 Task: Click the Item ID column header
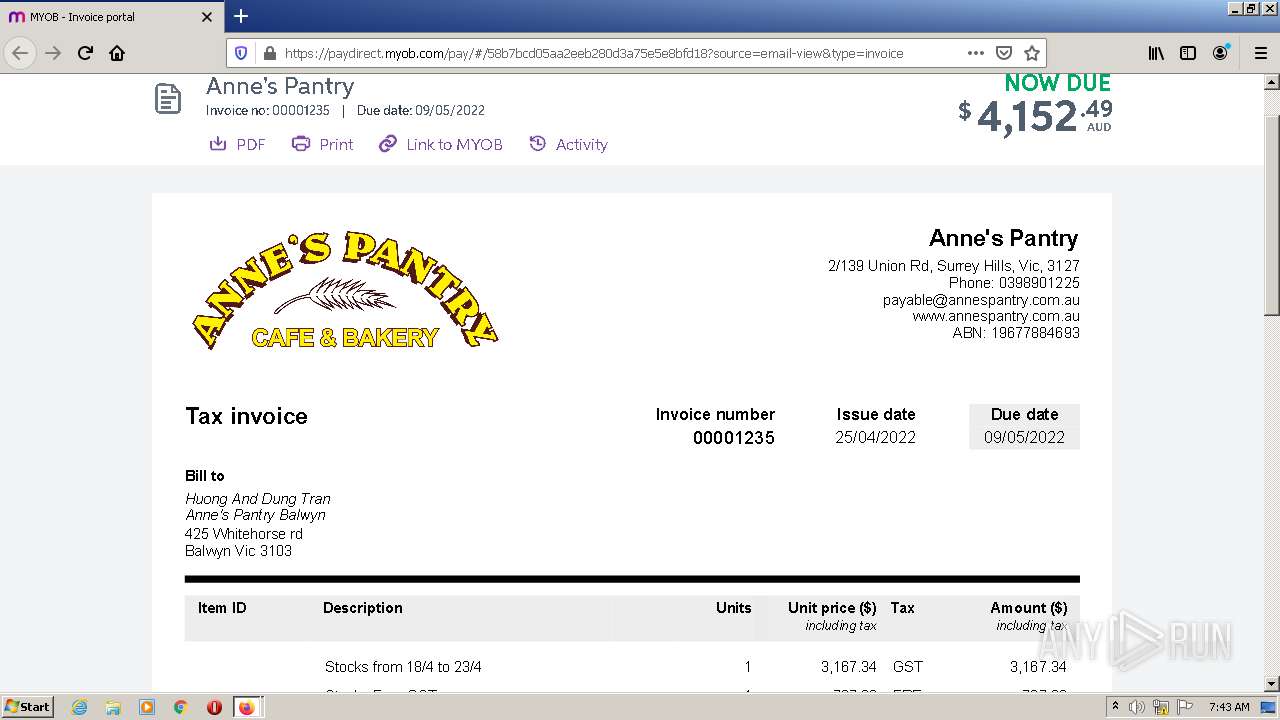pyautogui.click(x=222, y=608)
